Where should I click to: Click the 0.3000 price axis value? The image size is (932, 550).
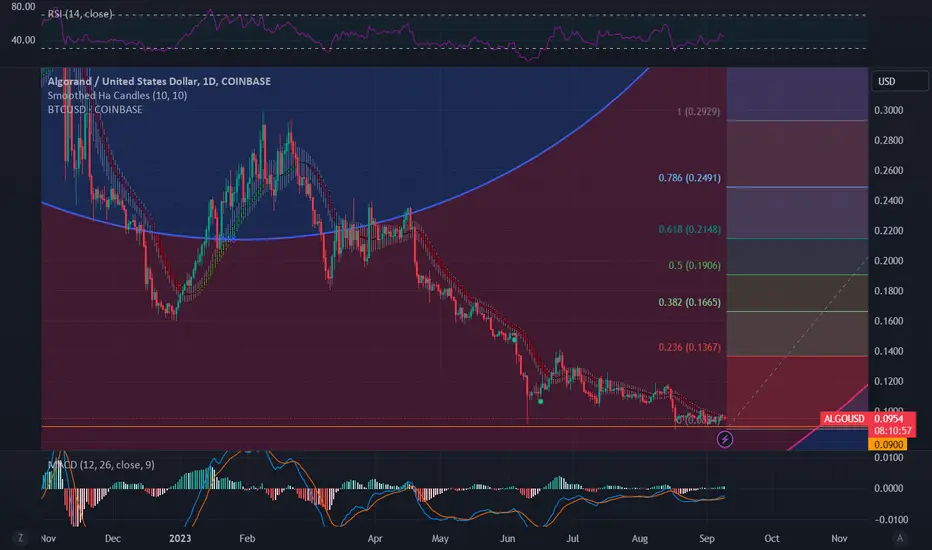[889, 110]
